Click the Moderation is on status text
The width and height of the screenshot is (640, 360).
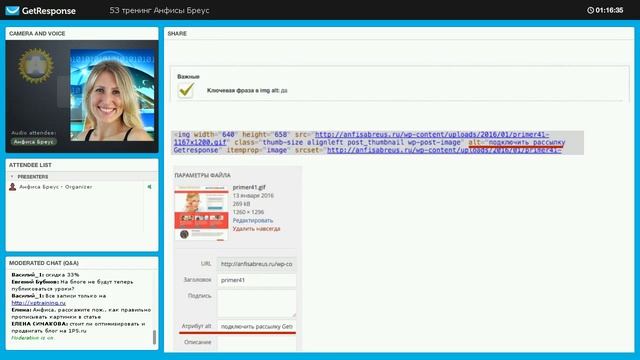[32, 338]
